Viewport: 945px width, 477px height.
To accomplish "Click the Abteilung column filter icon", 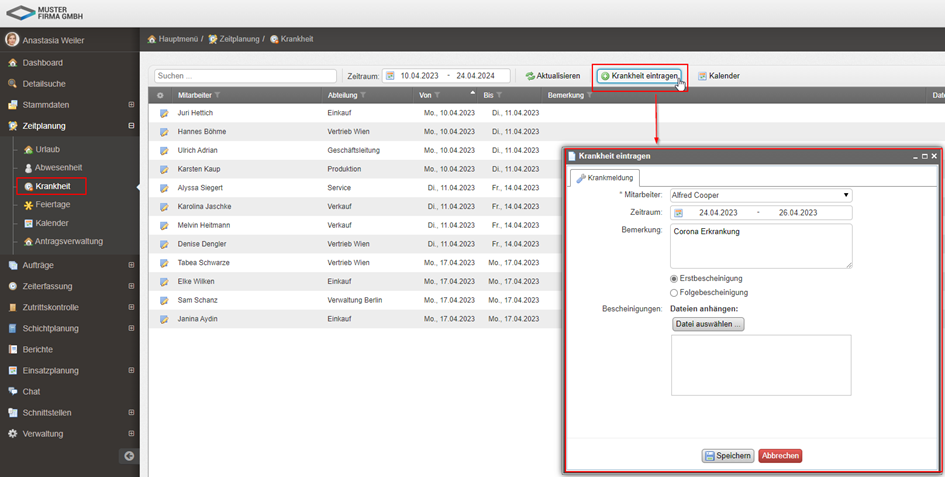I will 363,95.
